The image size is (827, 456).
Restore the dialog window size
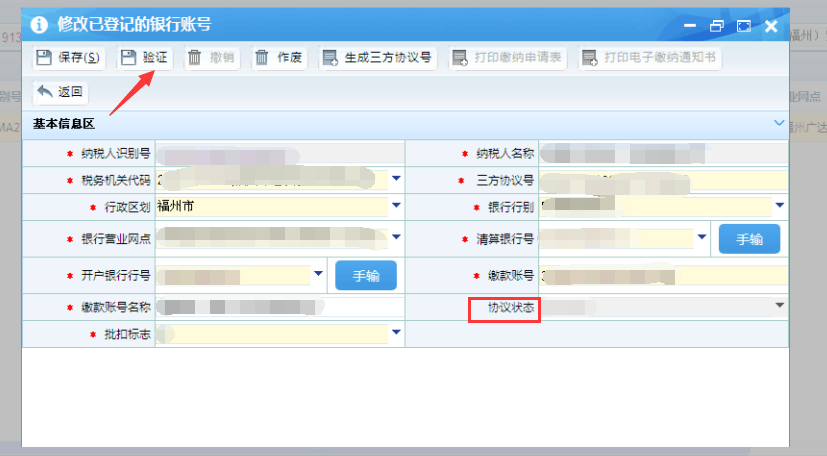[x=716, y=26]
